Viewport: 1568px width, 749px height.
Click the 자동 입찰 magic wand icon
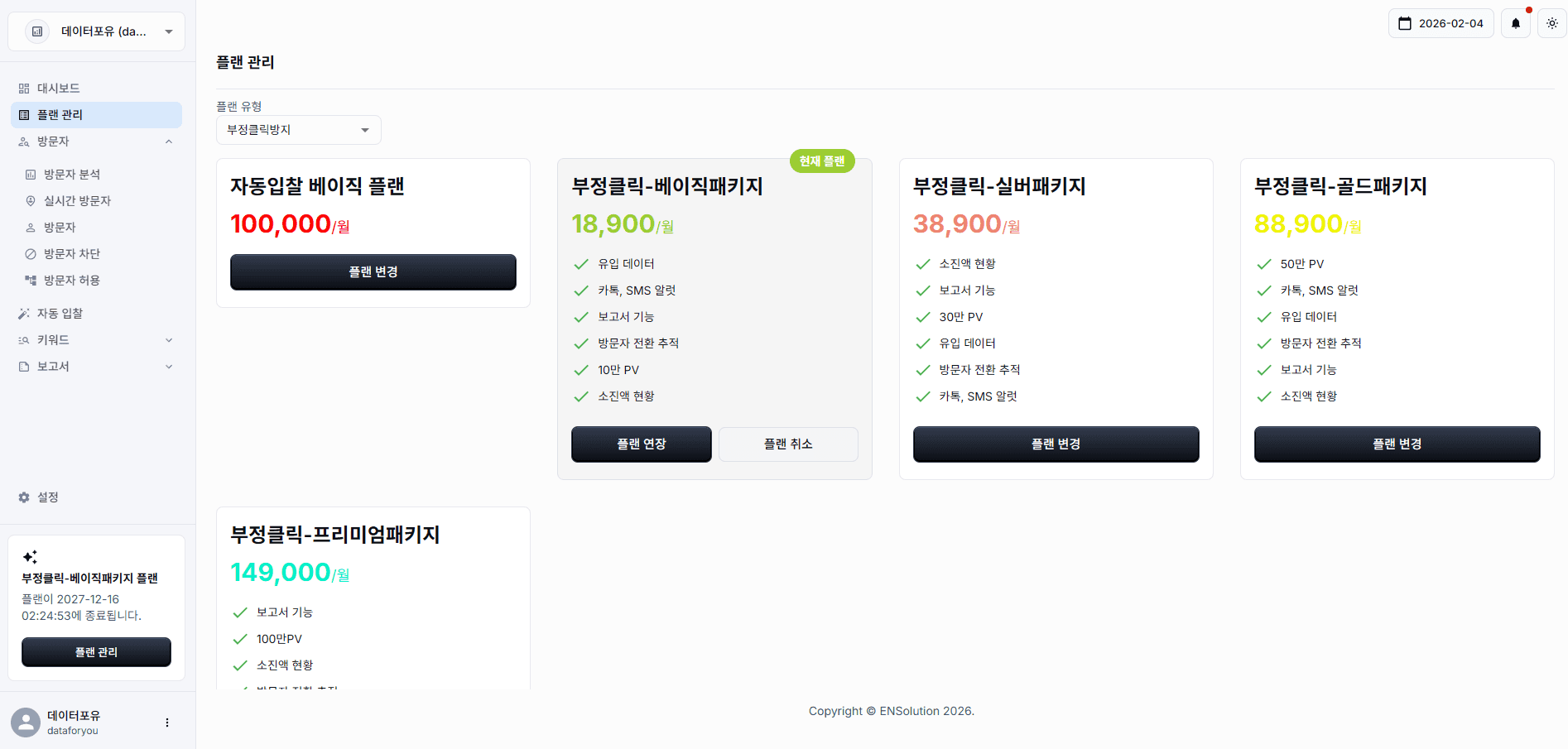23,313
